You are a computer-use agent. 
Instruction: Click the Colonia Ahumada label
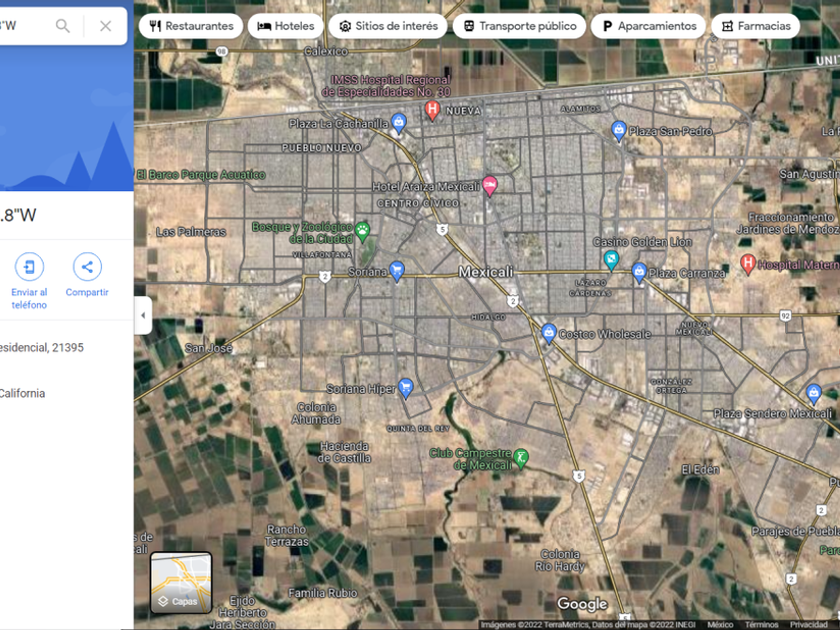(x=316, y=413)
